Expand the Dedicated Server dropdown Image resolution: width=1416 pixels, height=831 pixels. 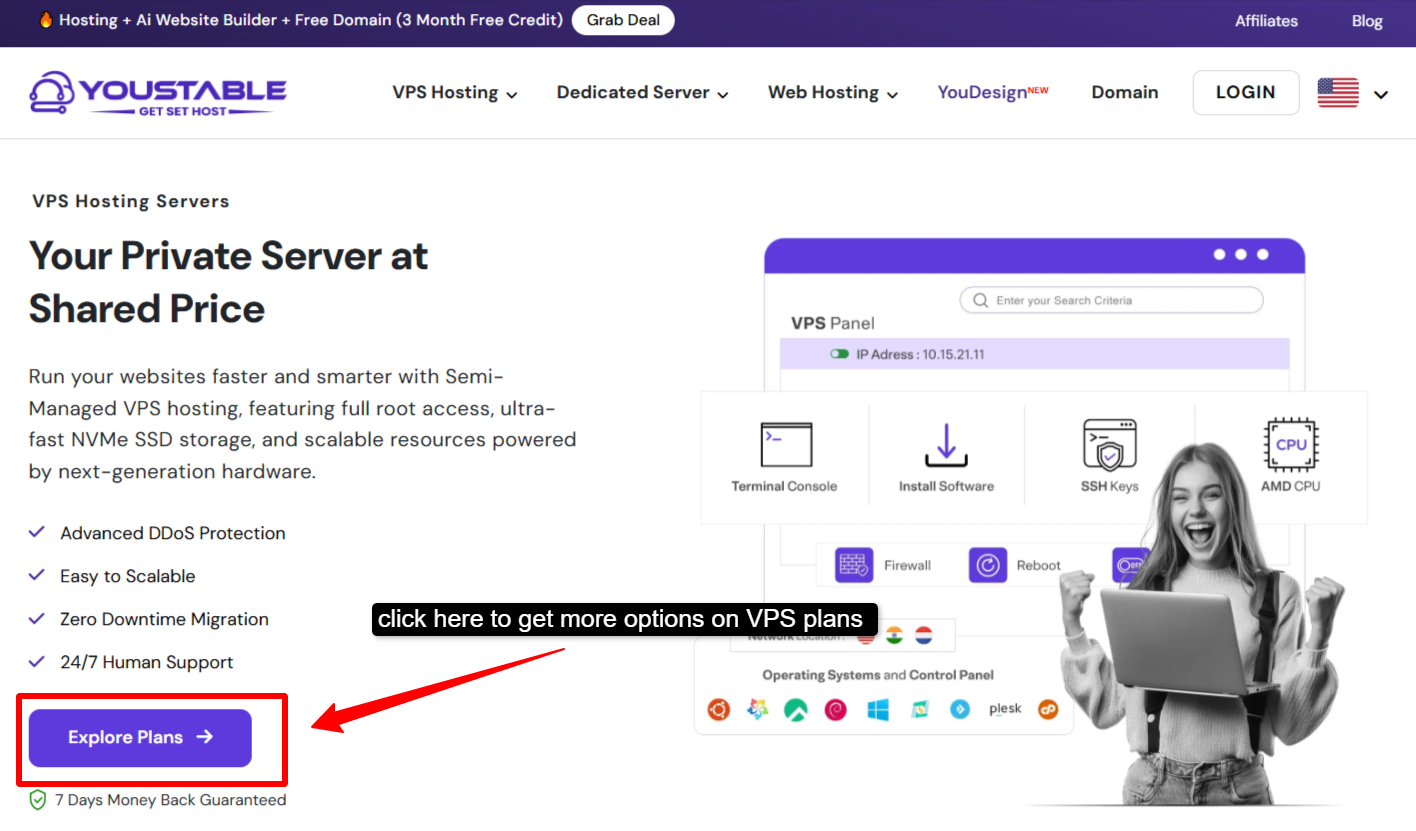643,93
